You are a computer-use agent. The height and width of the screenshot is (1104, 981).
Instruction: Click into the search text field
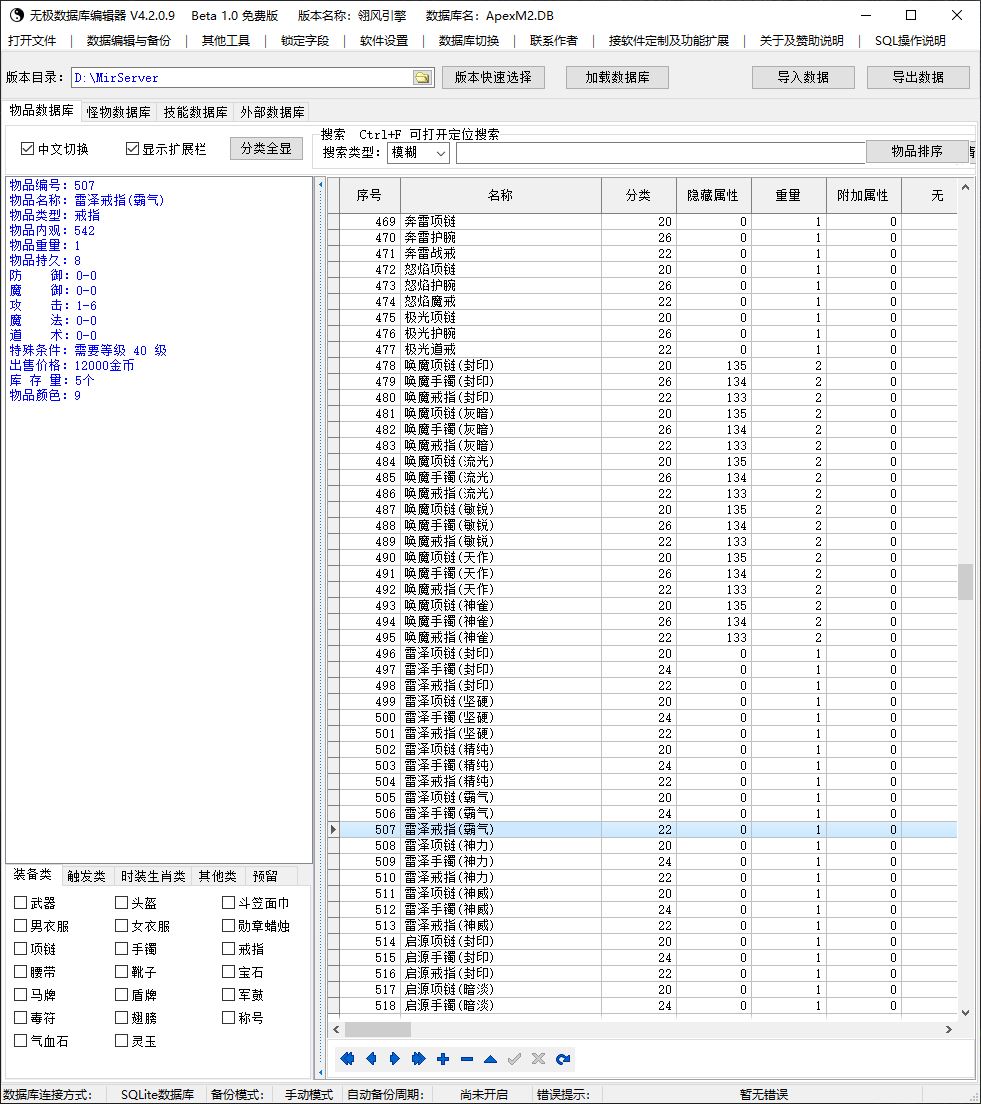pyautogui.click(x=660, y=153)
